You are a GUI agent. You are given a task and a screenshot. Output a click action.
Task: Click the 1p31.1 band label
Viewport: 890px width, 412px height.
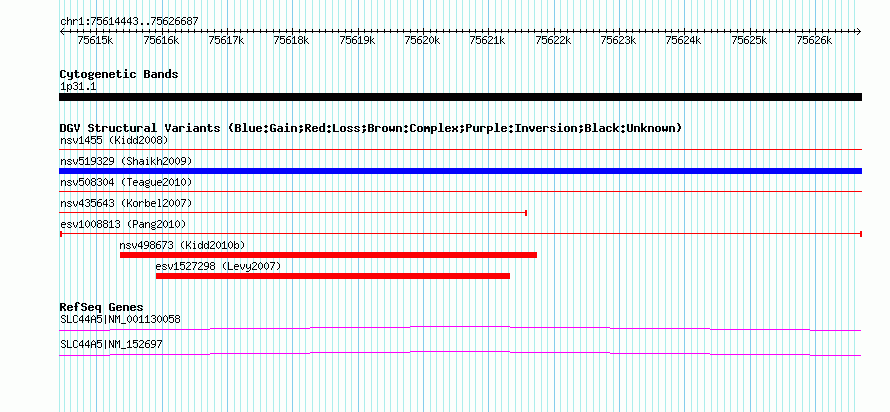pos(78,87)
